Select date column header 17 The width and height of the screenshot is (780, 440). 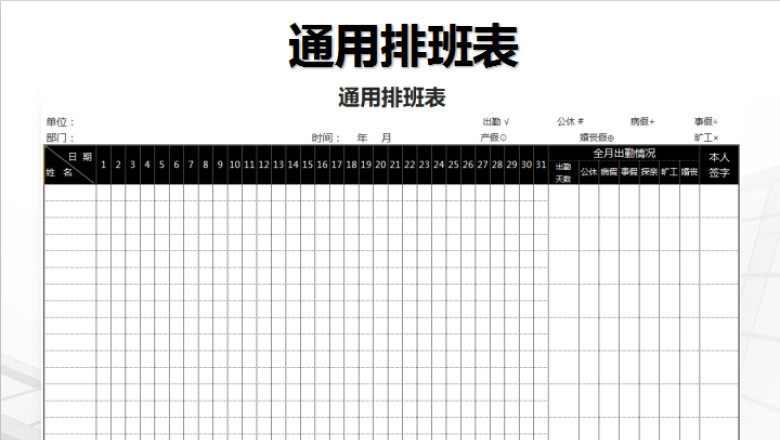point(337,165)
